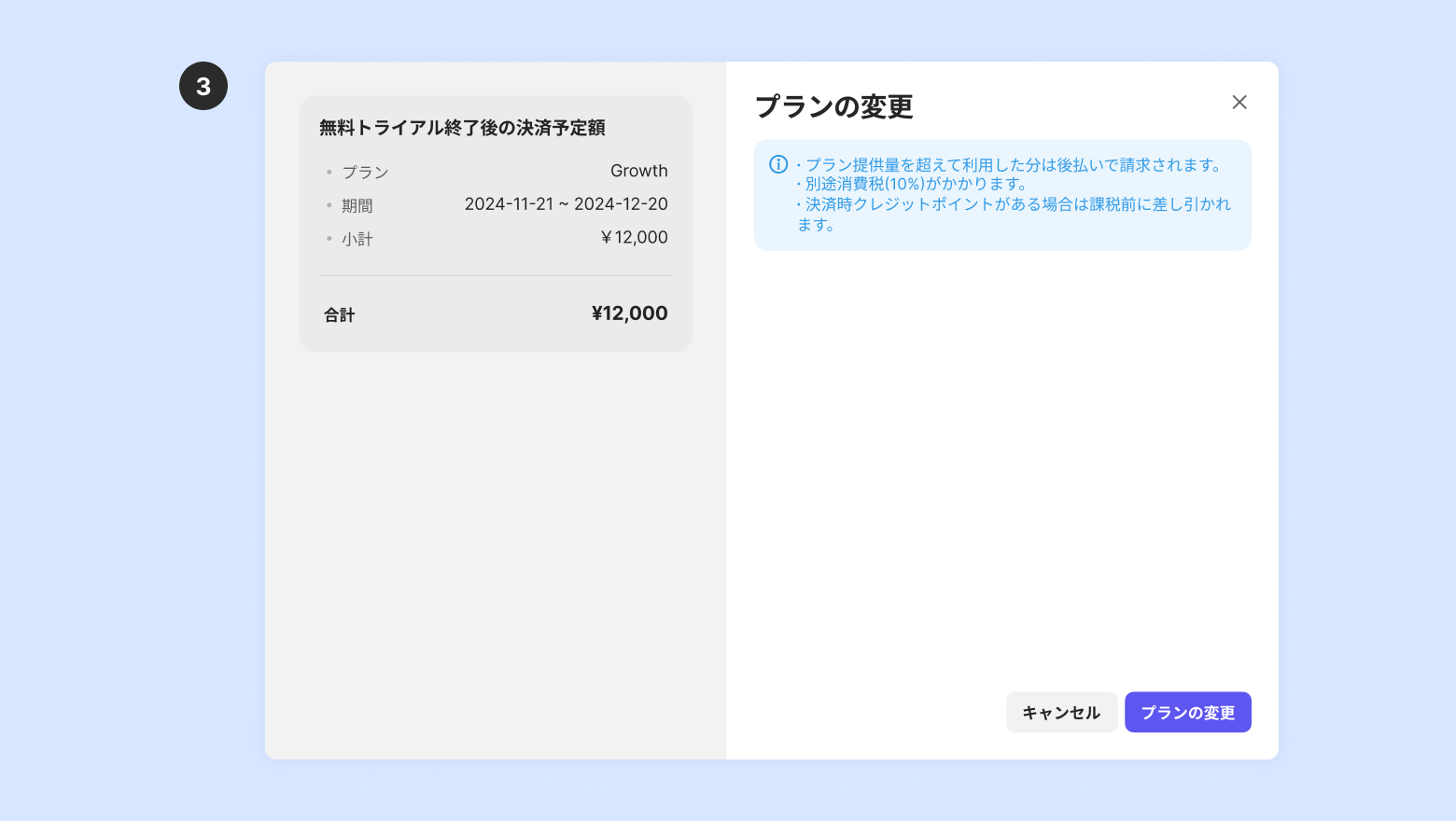Click the キャンセル button
Viewport: 1456px width, 821px height.
pos(1061,712)
